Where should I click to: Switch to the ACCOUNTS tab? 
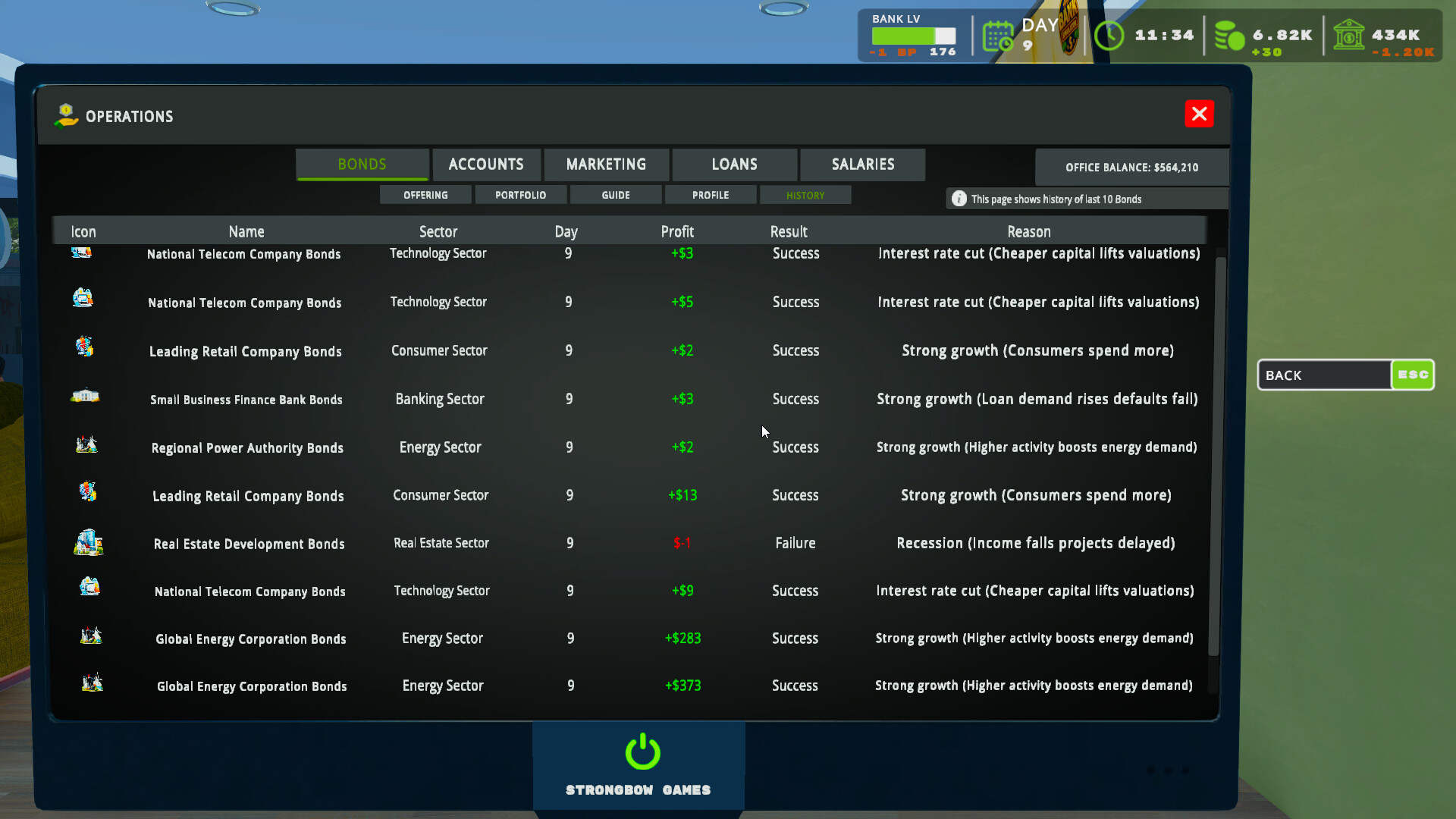(x=486, y=164)
